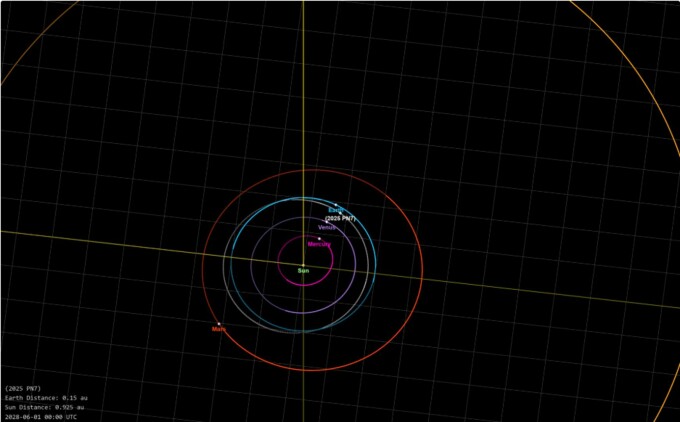The width and height of the screenshot is (680, 422).
Task: Select the Mercury planet label
Action: pyautogui.click(x=319, y=244)
